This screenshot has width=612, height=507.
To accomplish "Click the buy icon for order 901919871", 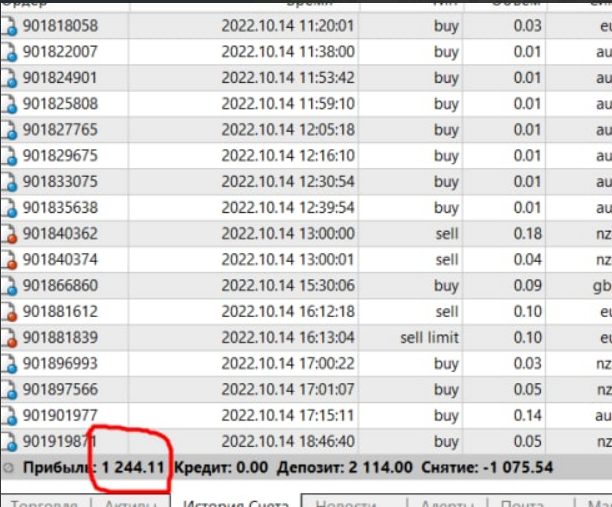I will (x=9, y=442).
